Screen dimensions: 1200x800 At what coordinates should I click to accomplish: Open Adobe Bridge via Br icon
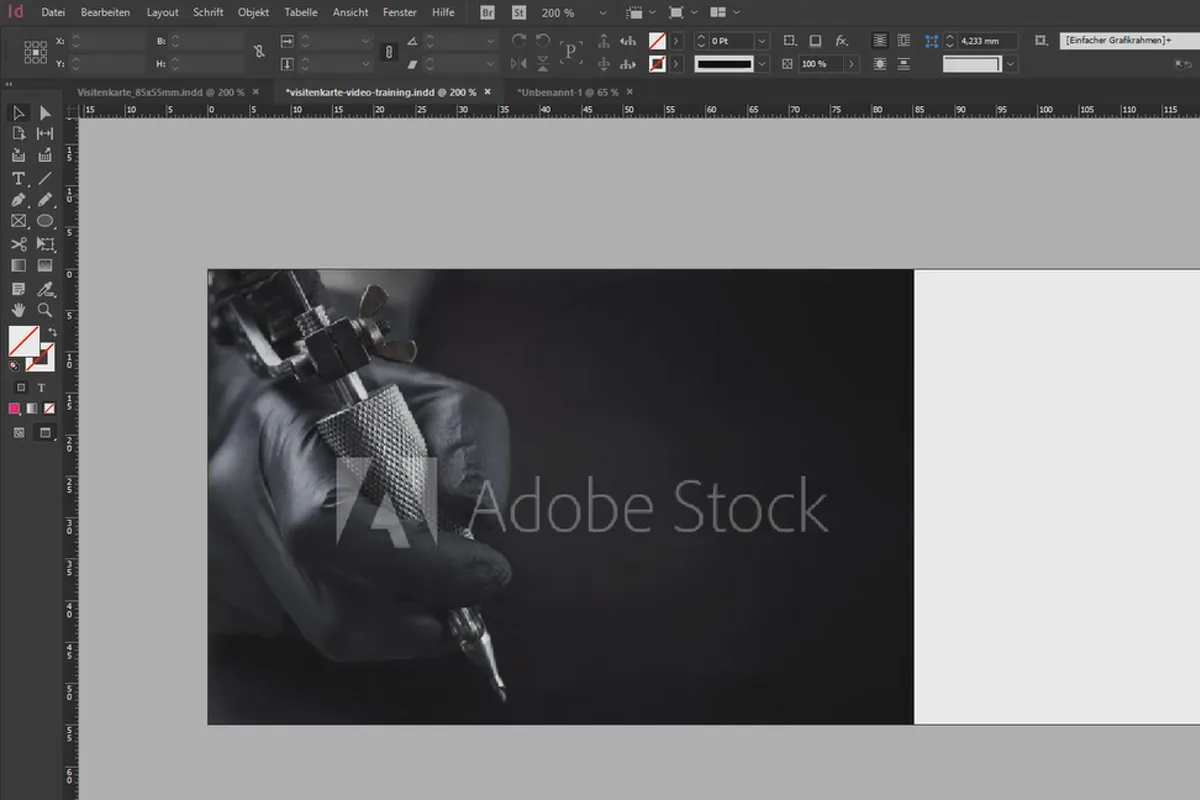[487, 13]
